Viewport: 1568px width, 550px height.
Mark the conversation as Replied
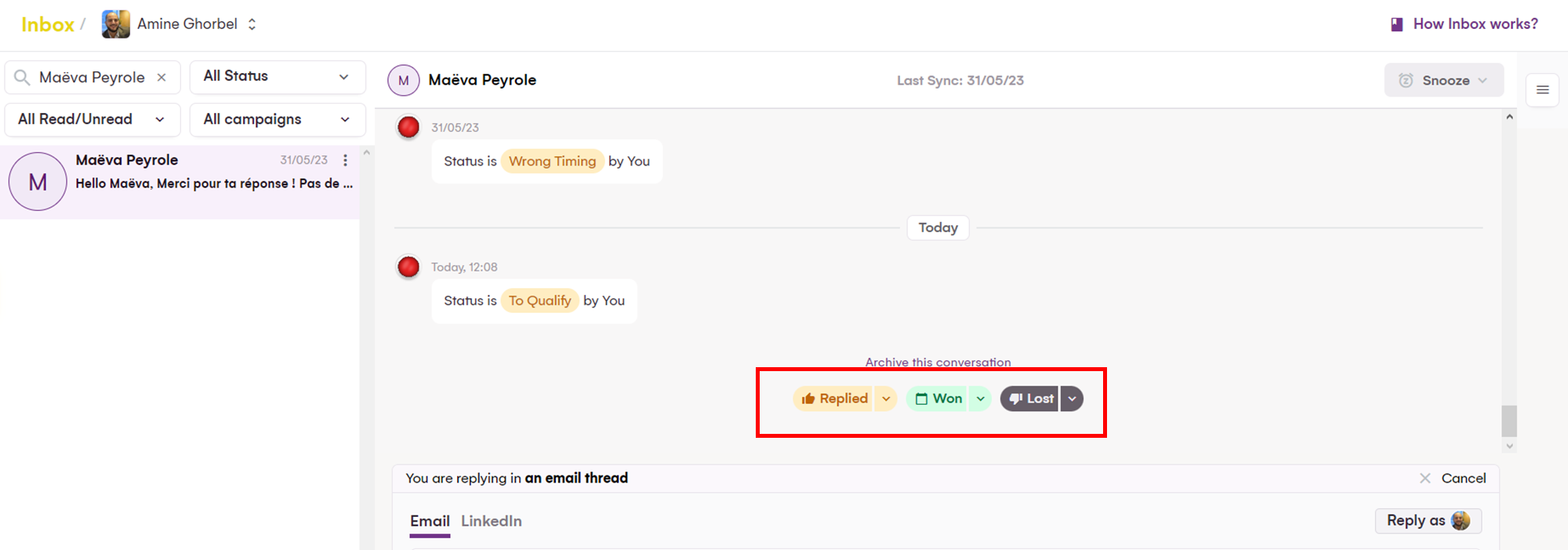coord(835,399)
